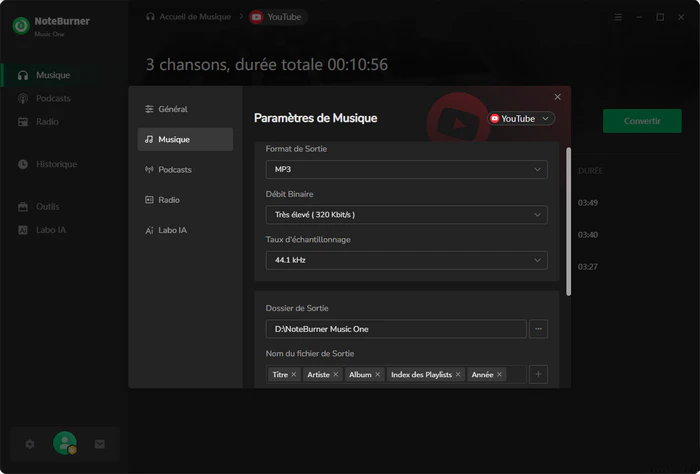Close the Paramètres de Musique dialog

558,97
